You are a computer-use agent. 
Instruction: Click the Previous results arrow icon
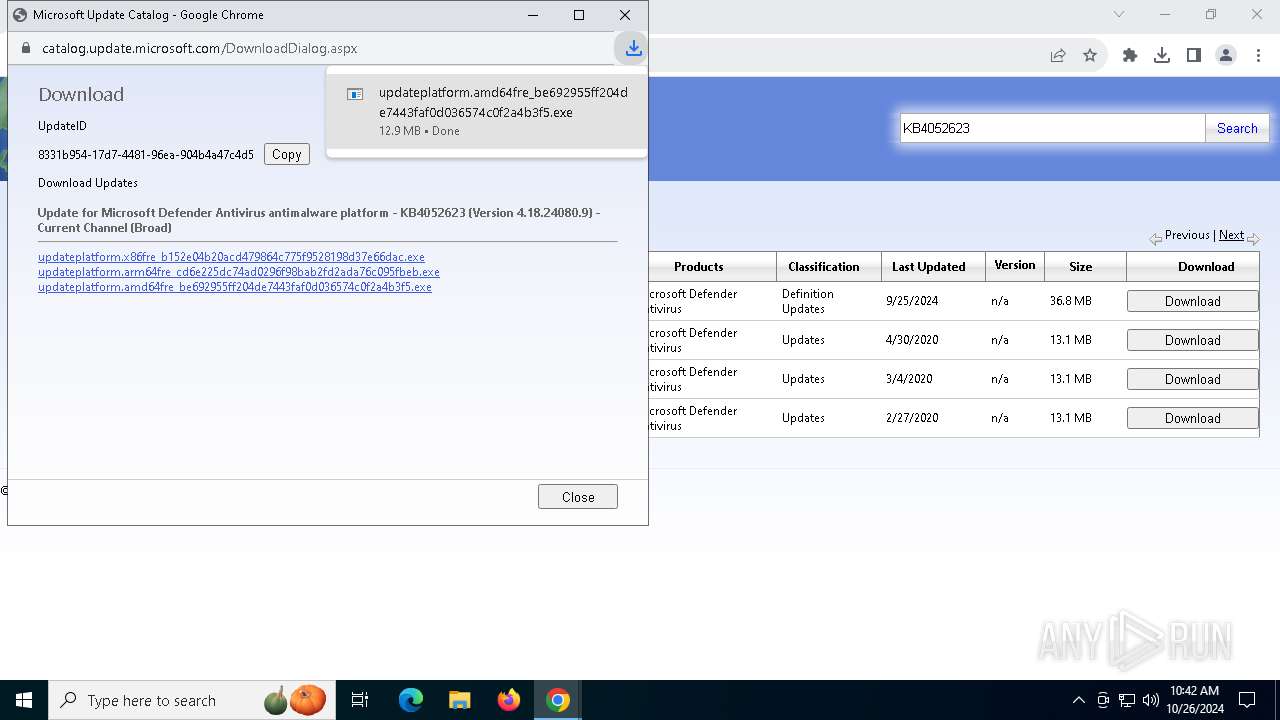click(x=1155, y=239)
